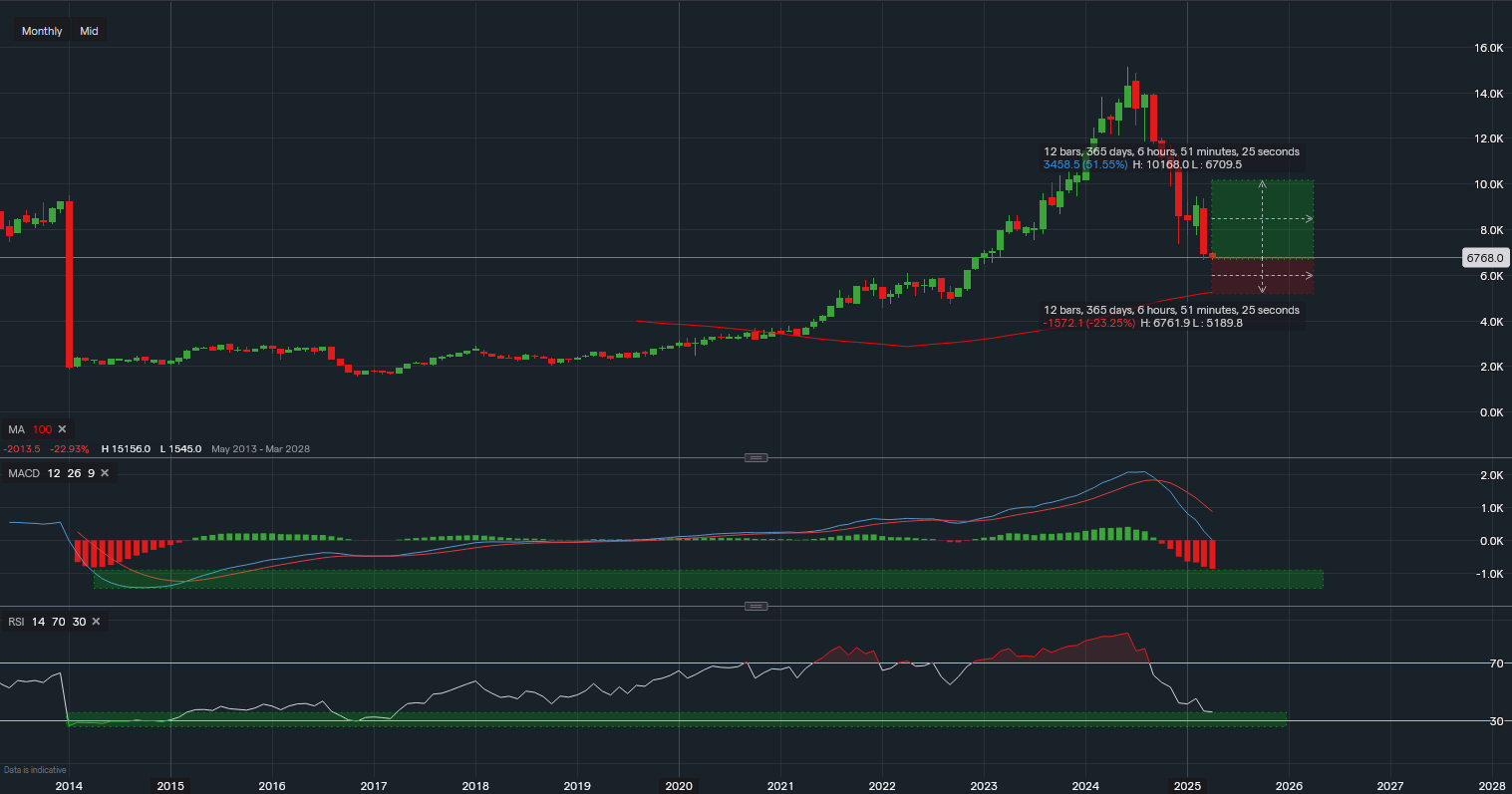The width and height of the screenshot is (1512, 794).
Task: Edit the MACD fast length value 12
Action: point(53,473)
